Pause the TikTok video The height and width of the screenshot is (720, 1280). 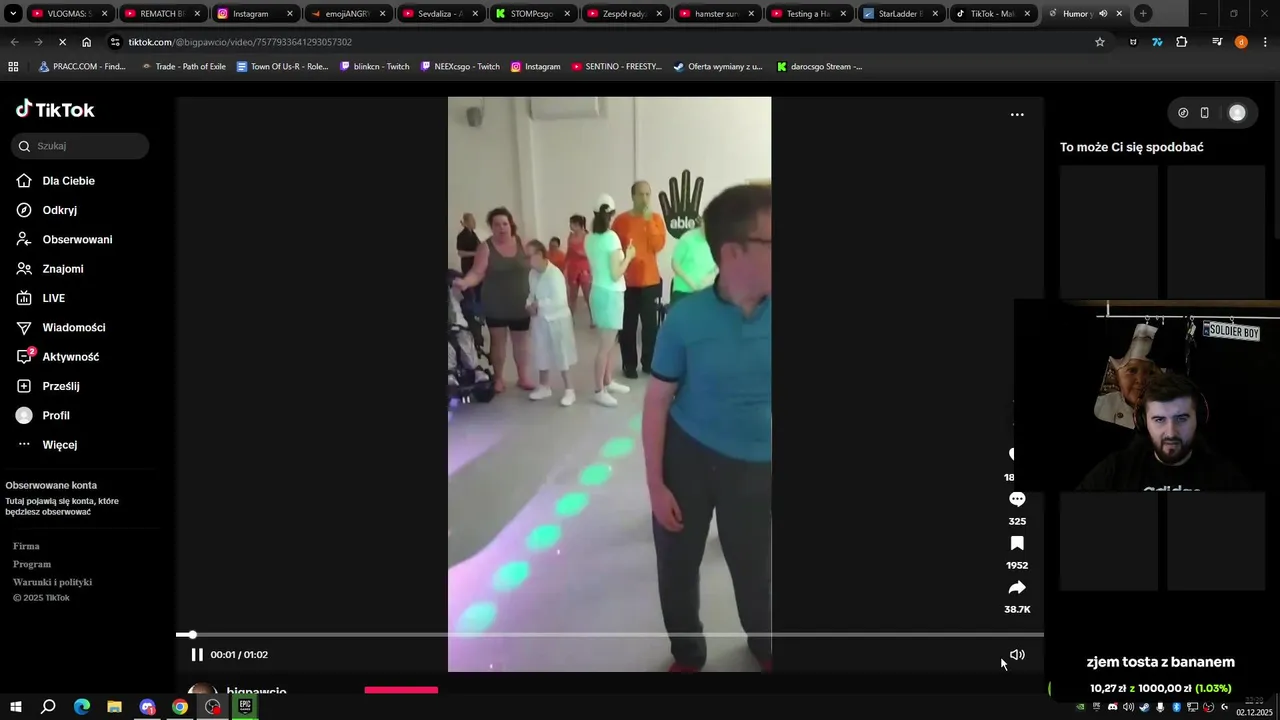coord(197,655)
